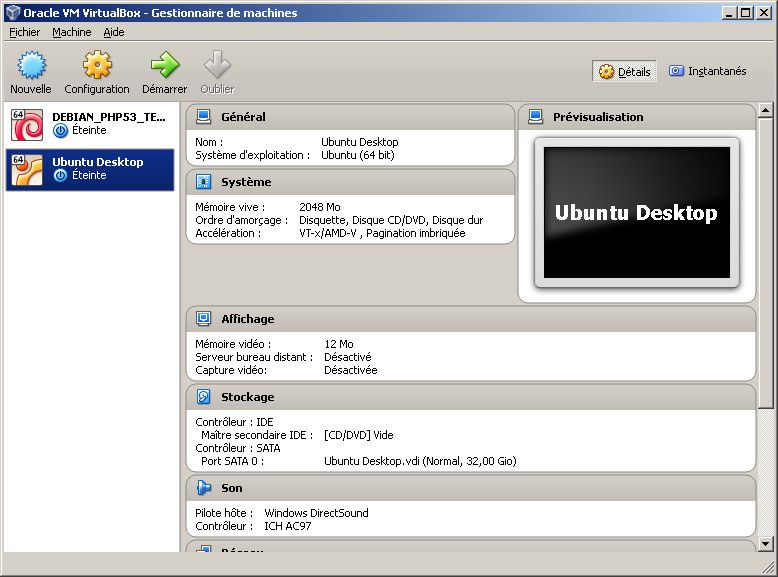
Task: Click 'Windows DirectSound' host driver value
Action: [316, 513]
